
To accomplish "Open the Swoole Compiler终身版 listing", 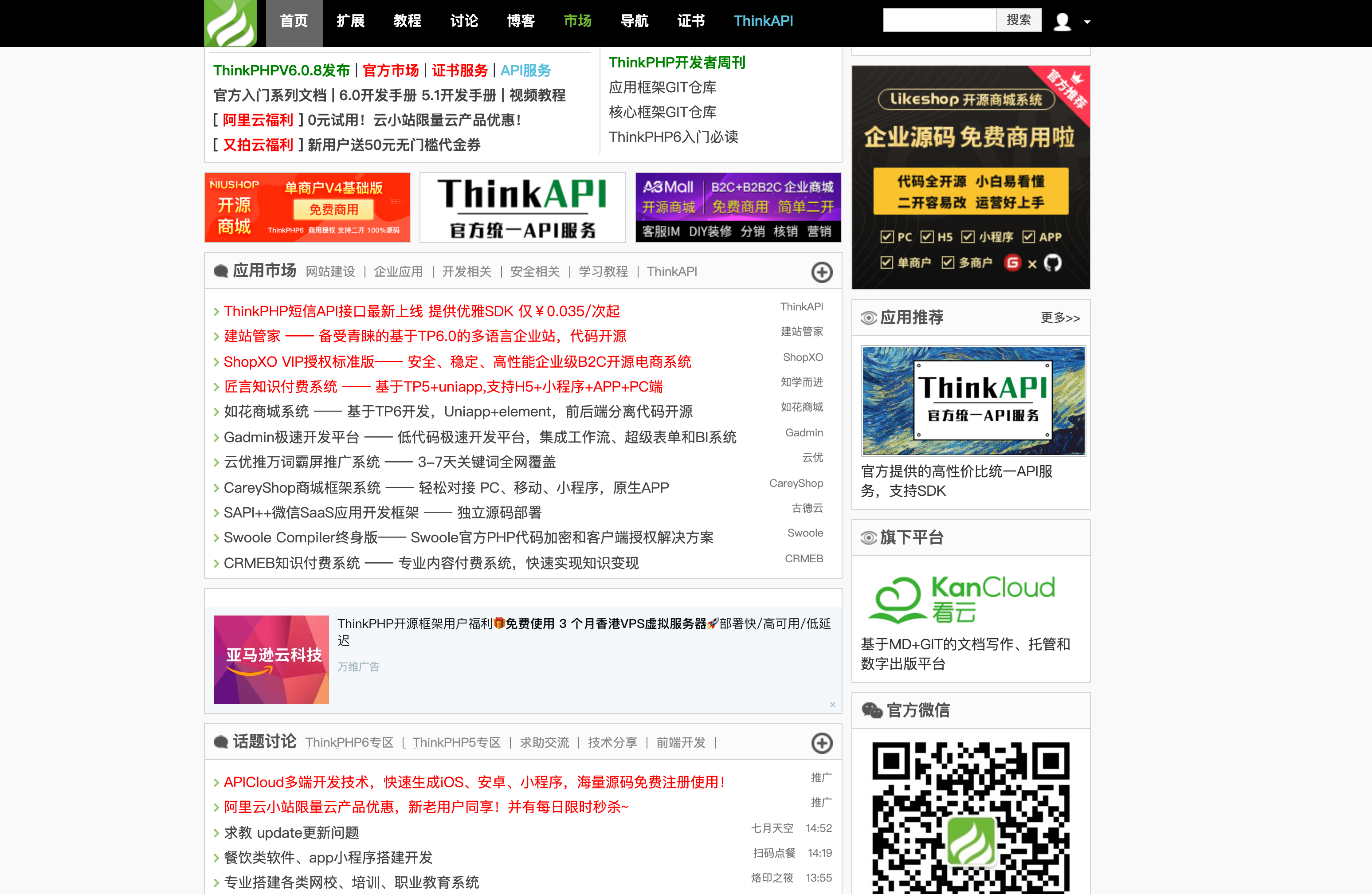I will pyautogui.click(x=468, y=537).
